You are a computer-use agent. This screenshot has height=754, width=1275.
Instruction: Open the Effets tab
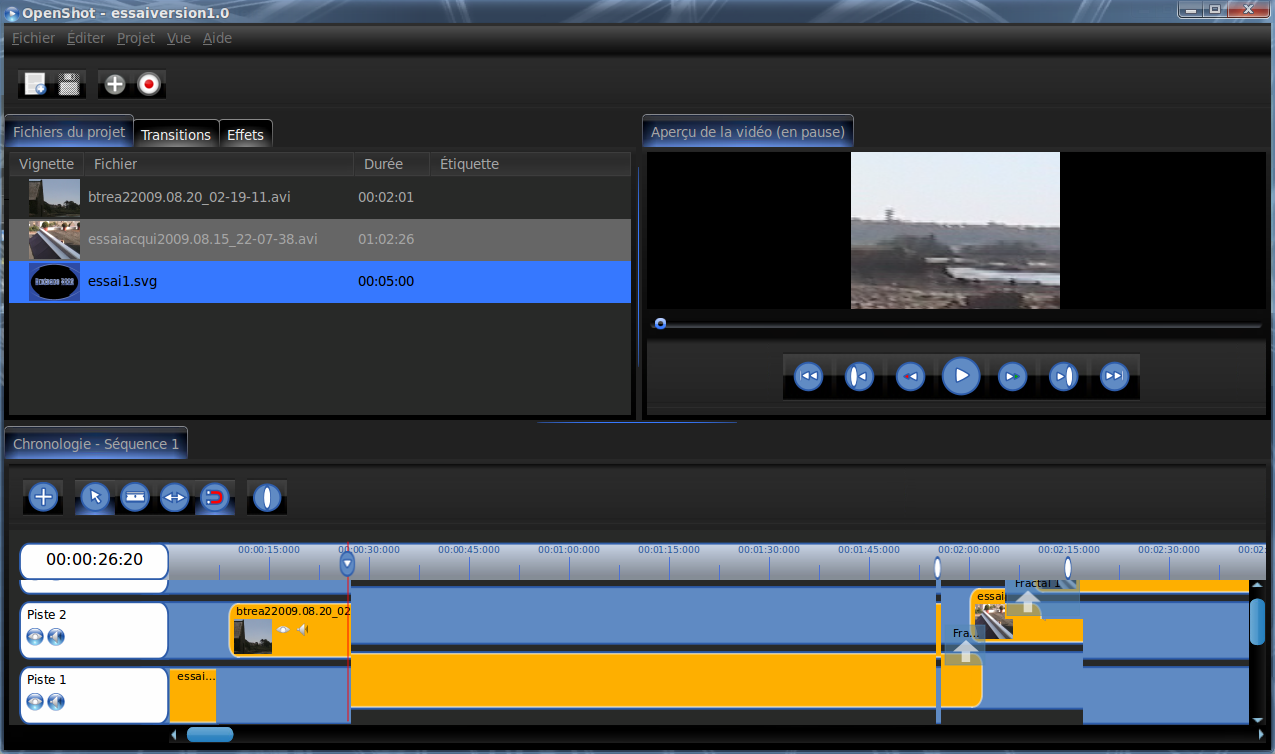click(245, 135)
